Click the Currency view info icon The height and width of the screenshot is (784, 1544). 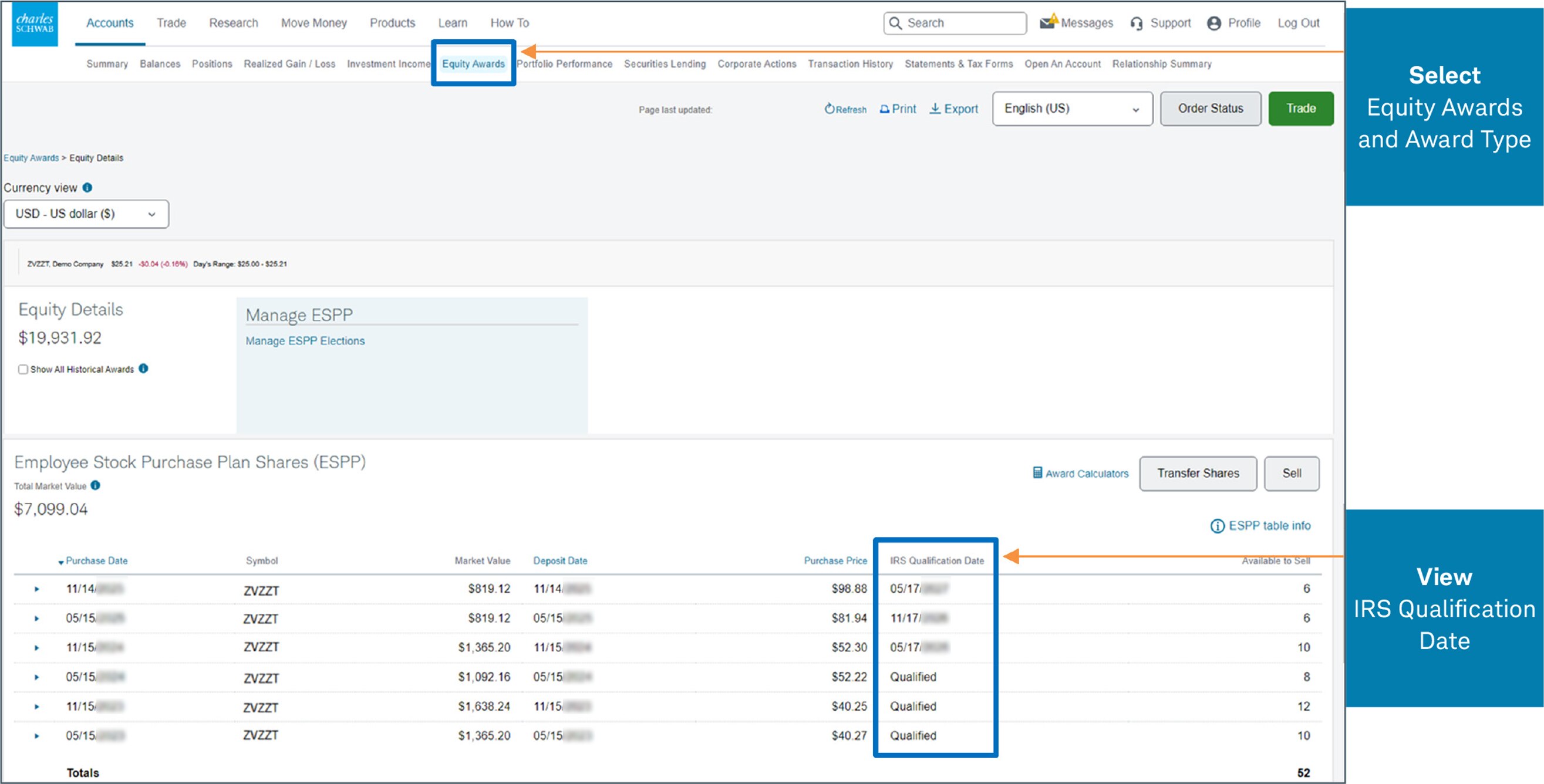87,187
